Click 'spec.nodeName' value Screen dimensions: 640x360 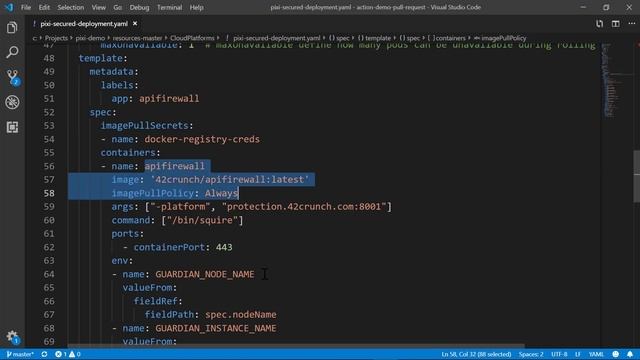241,315
